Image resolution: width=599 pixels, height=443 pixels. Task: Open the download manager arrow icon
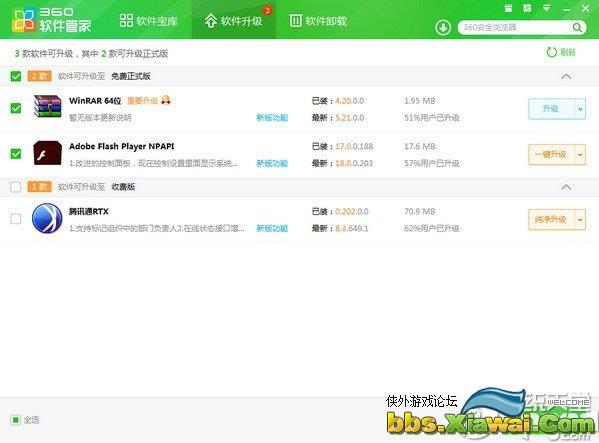coord(443,27)
